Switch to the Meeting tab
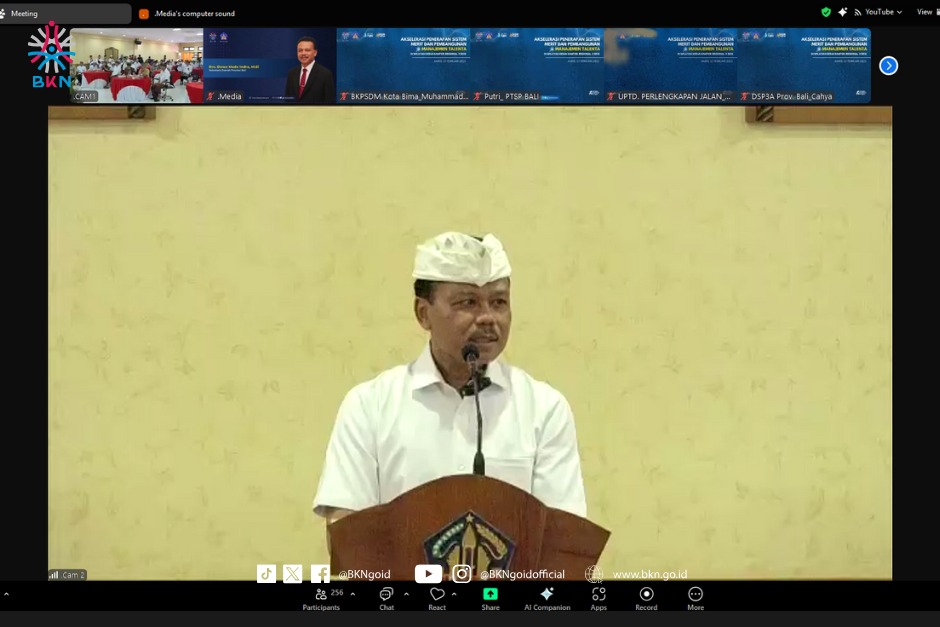Viewport: 940px width, 627px height. tap(66, 14)
